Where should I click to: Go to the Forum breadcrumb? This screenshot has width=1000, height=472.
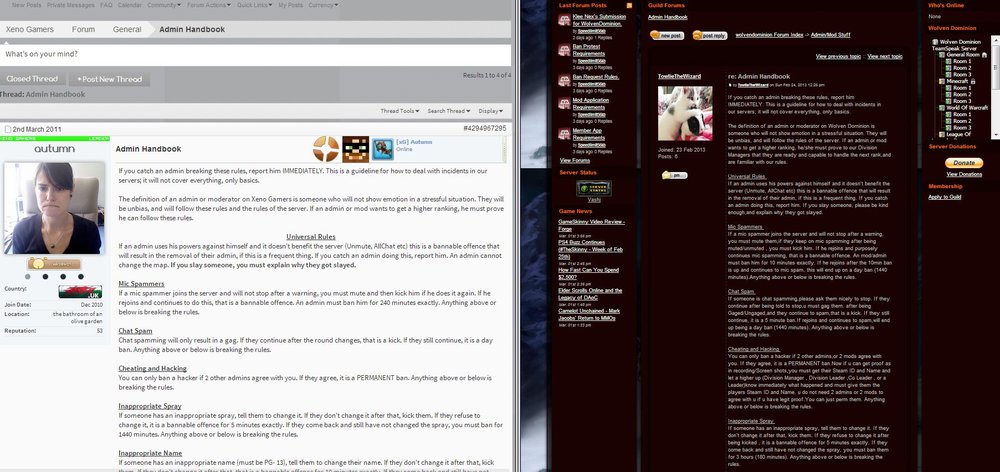tap(83, 29)
